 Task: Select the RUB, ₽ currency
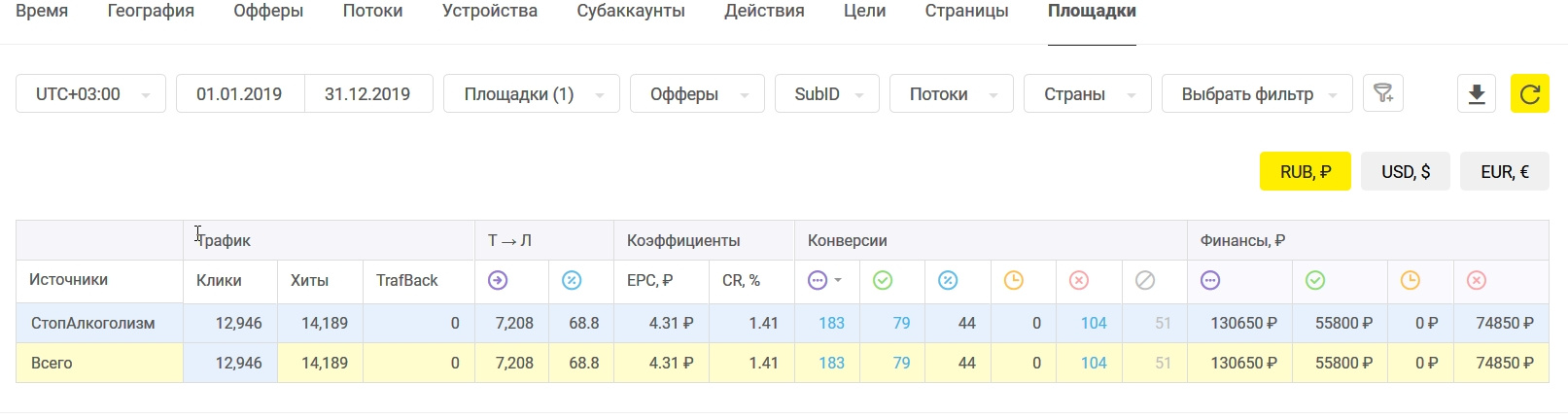tap(1305, 171)
